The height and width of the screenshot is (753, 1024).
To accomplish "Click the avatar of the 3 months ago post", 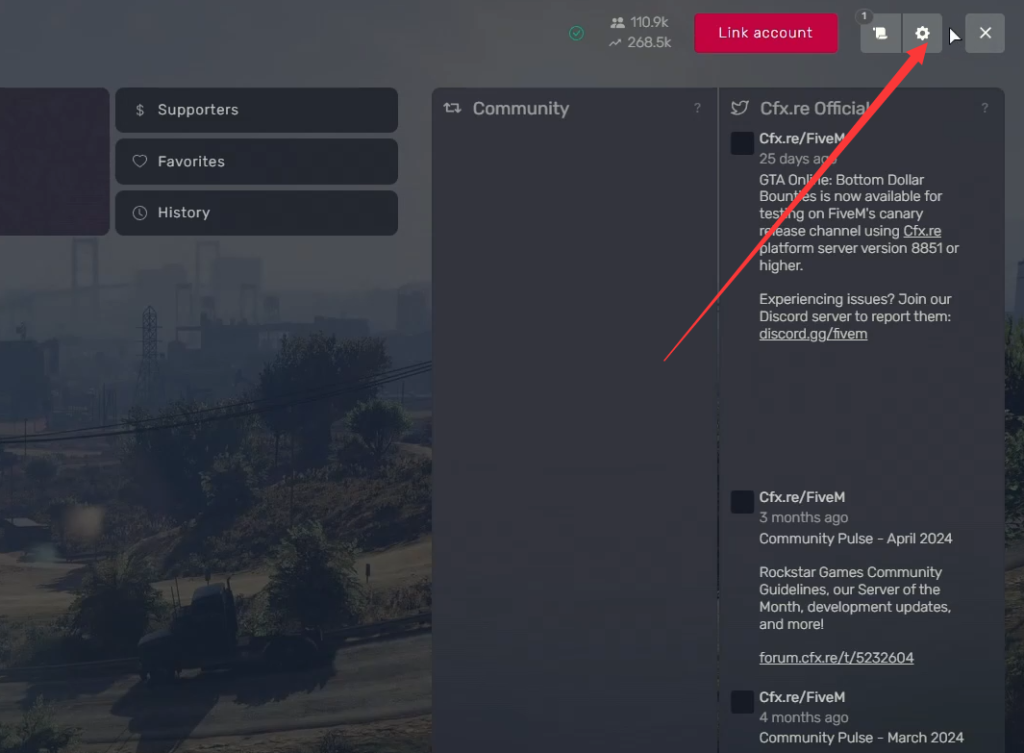I will coord(742,502).
